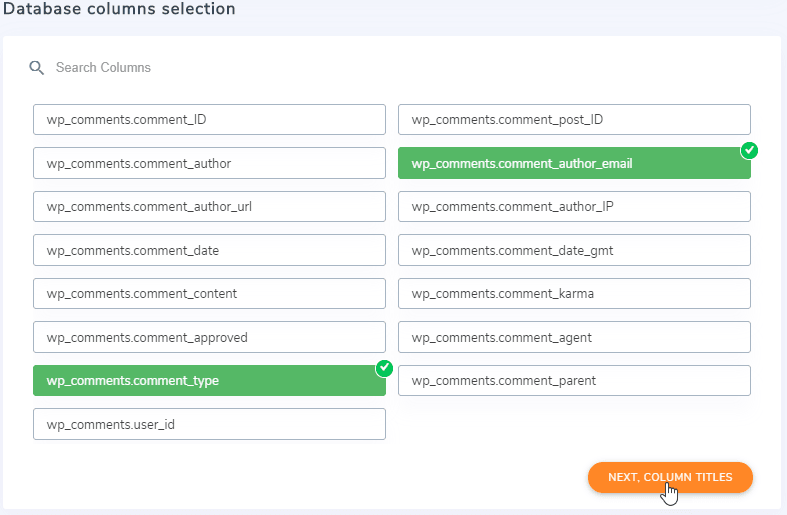Image resolution: width=787 pixels, height=515 pixels.
Task: Select the wp_comments.comment_ID column
Action: click(x=209, y=120)
